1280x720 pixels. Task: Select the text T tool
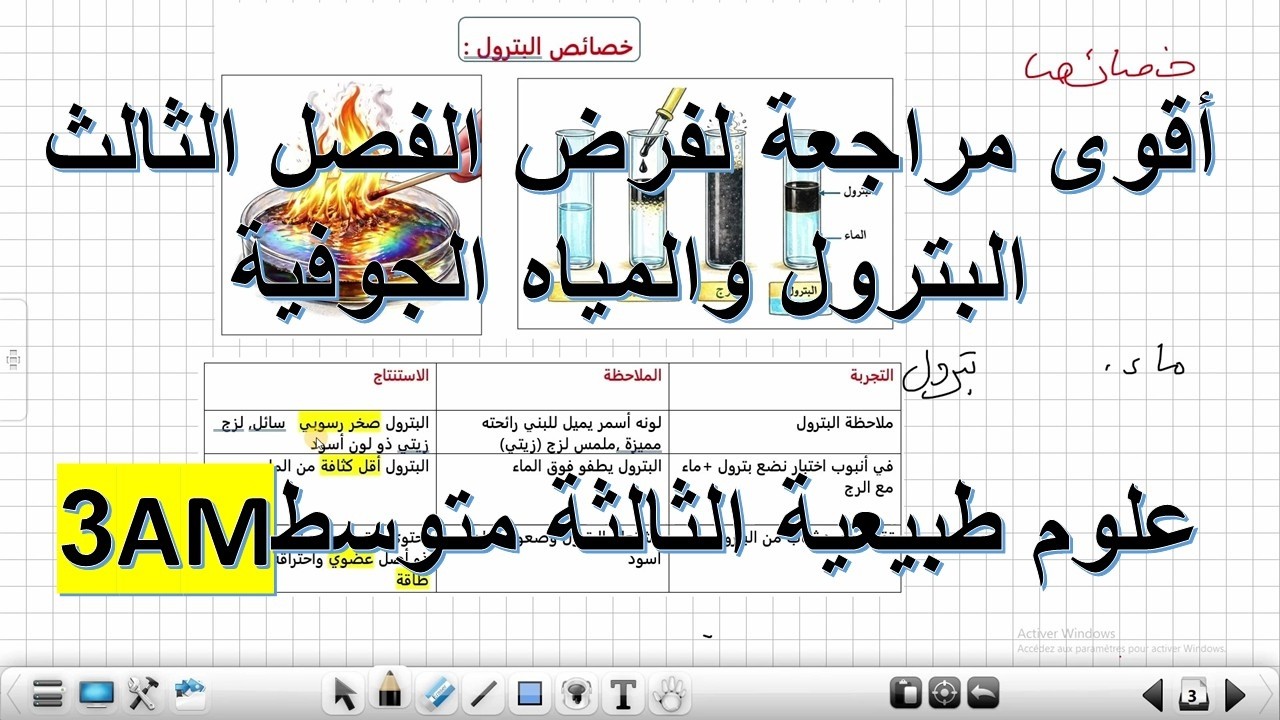(x=623, y=693)
